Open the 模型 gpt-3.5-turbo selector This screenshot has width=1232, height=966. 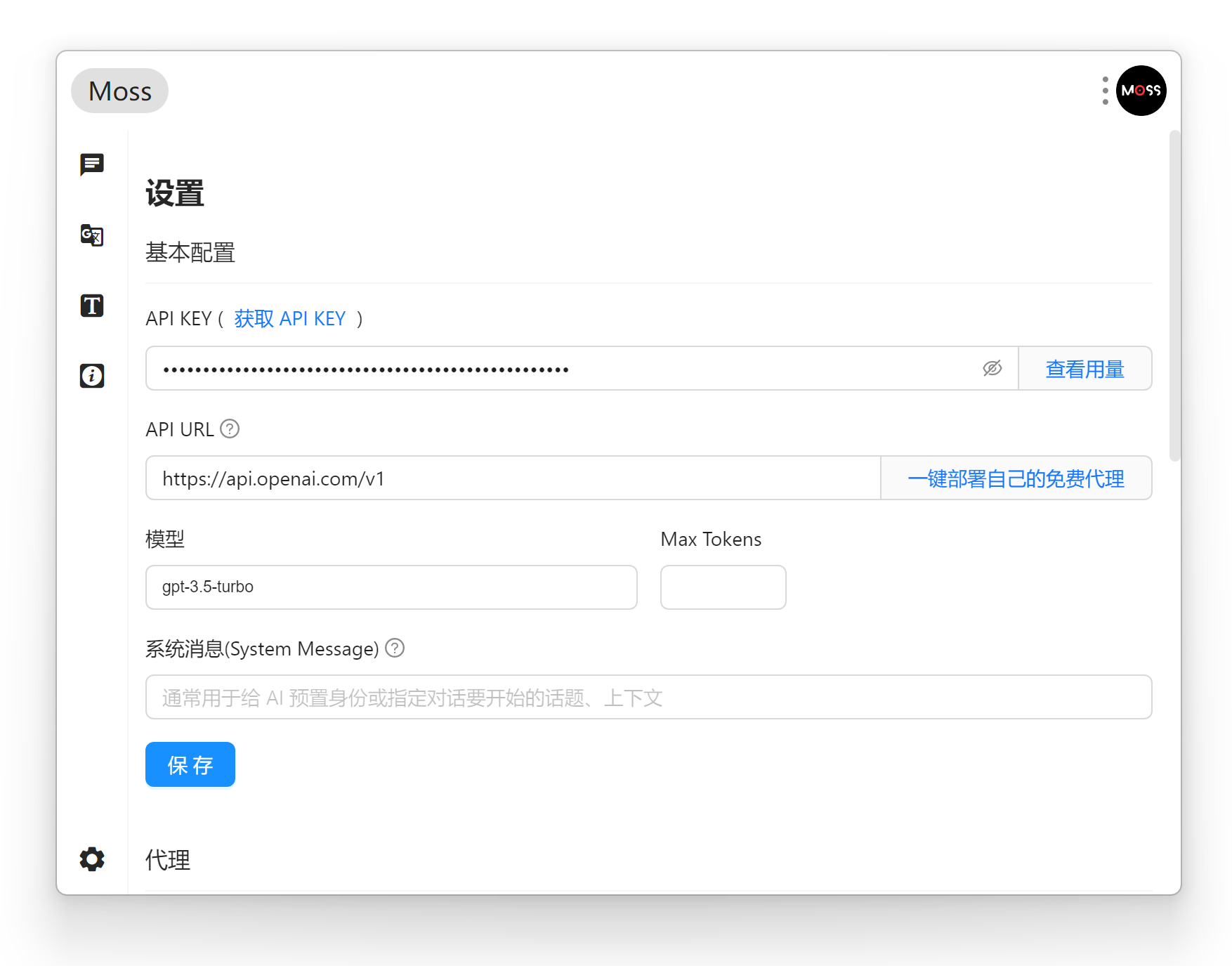pyautogui.click(x=391, y=587)
